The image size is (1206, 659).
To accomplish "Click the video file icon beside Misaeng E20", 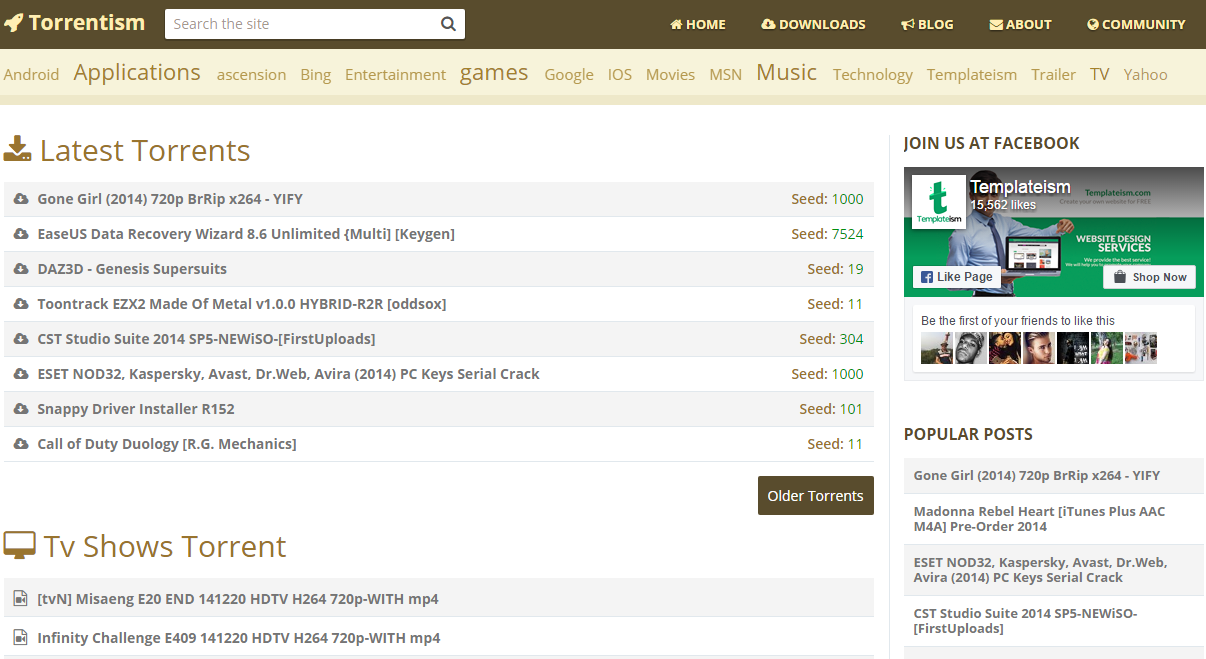I will (x=20, y=599).
